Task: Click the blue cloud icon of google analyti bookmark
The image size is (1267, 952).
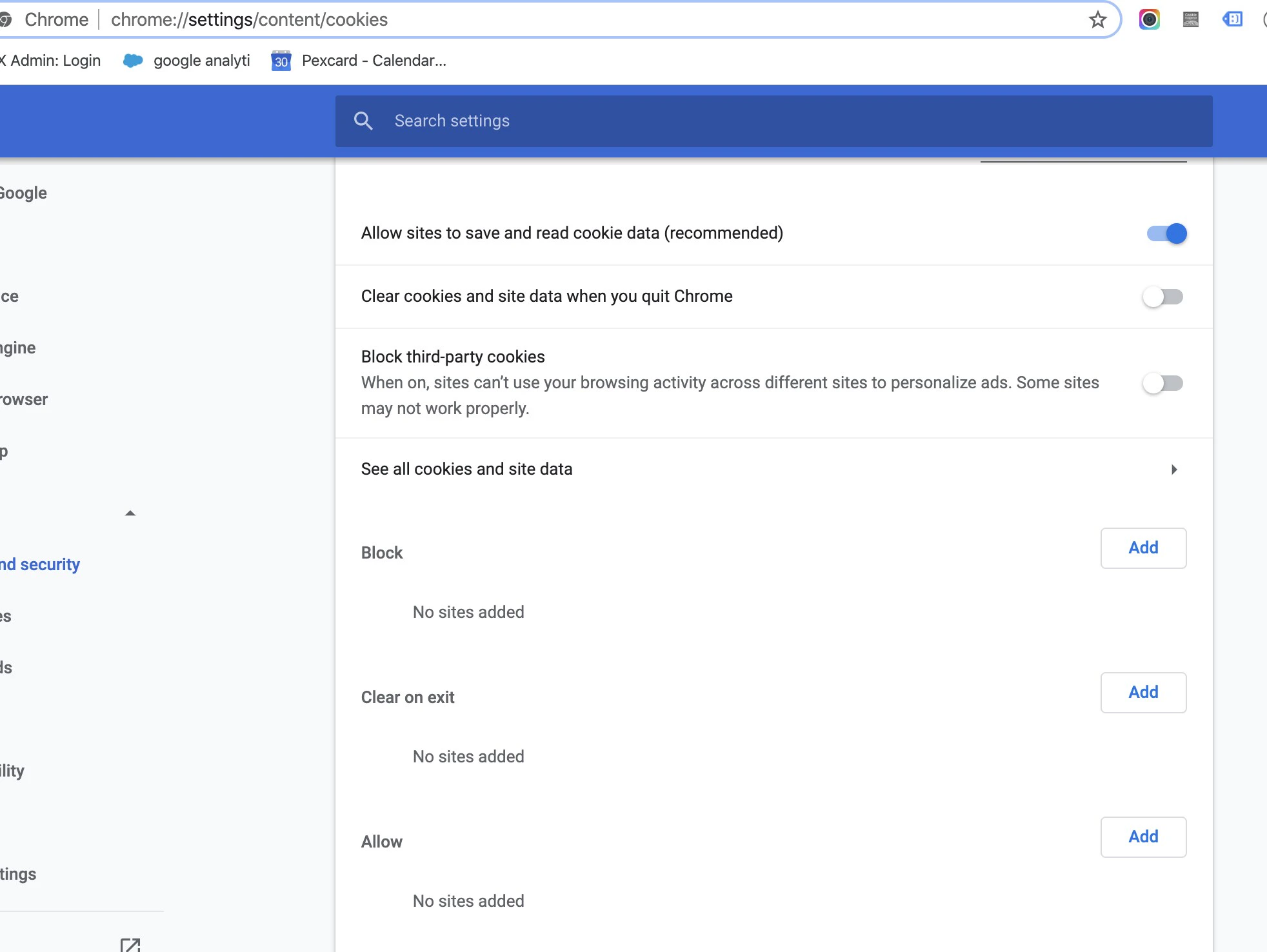Action: pyautogui.click(x=133, y=61)
